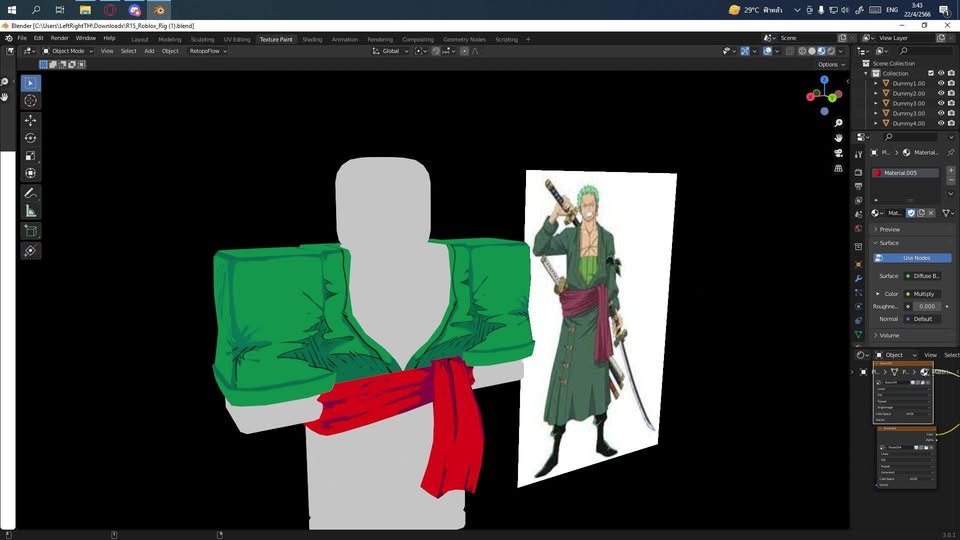Click the zoom view magnifier icon in viewport

point(838,123)
